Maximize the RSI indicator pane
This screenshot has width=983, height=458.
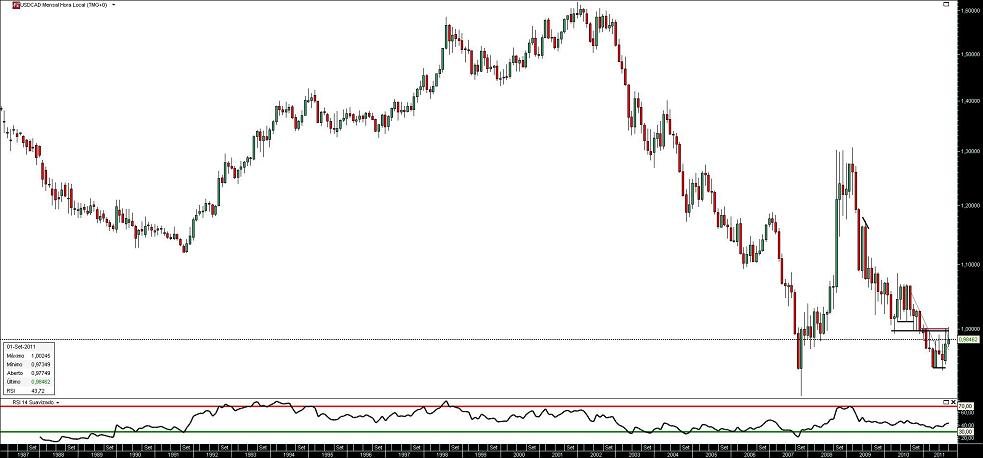pos(946,402)
